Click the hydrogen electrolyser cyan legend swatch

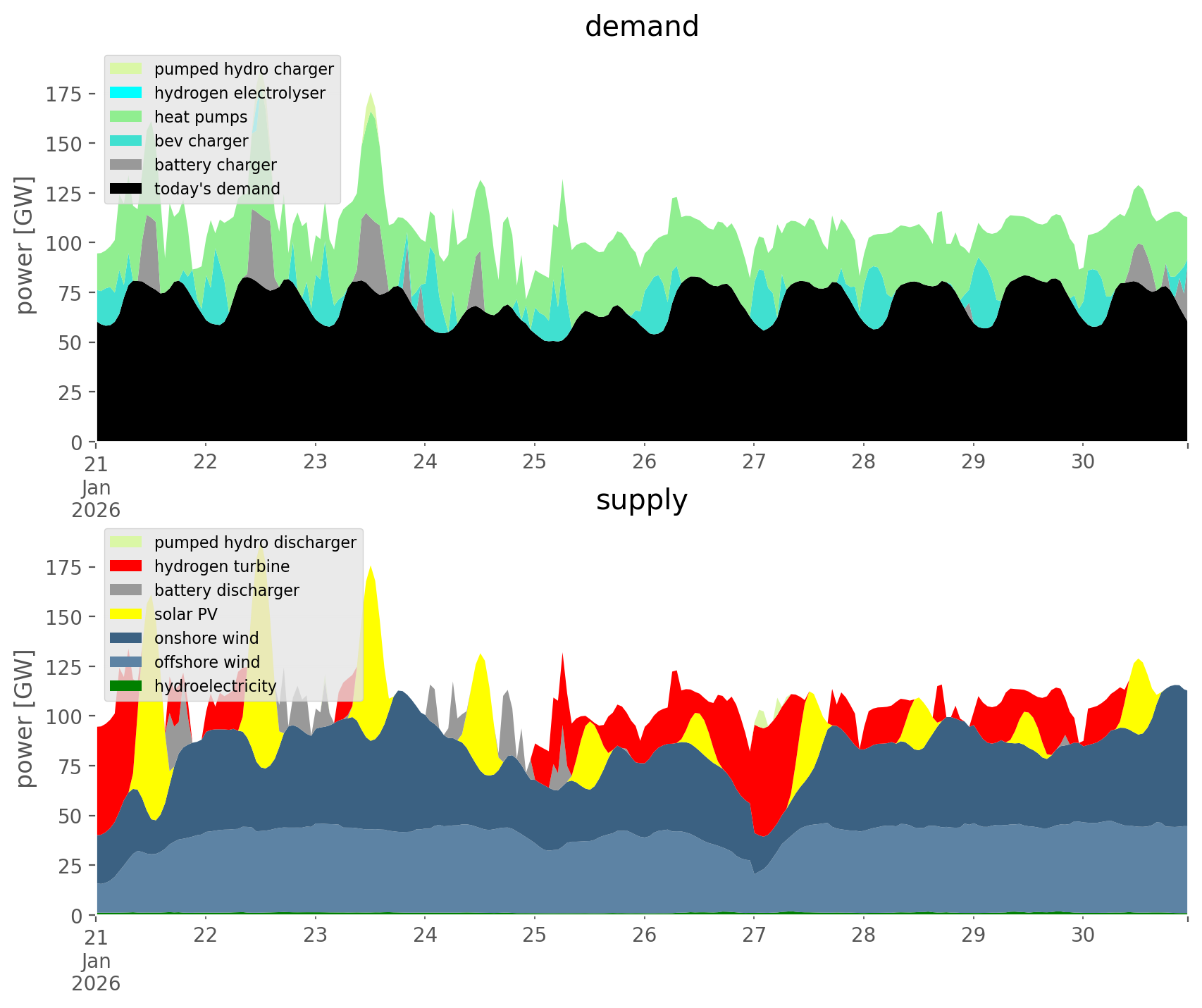[126, 93]
